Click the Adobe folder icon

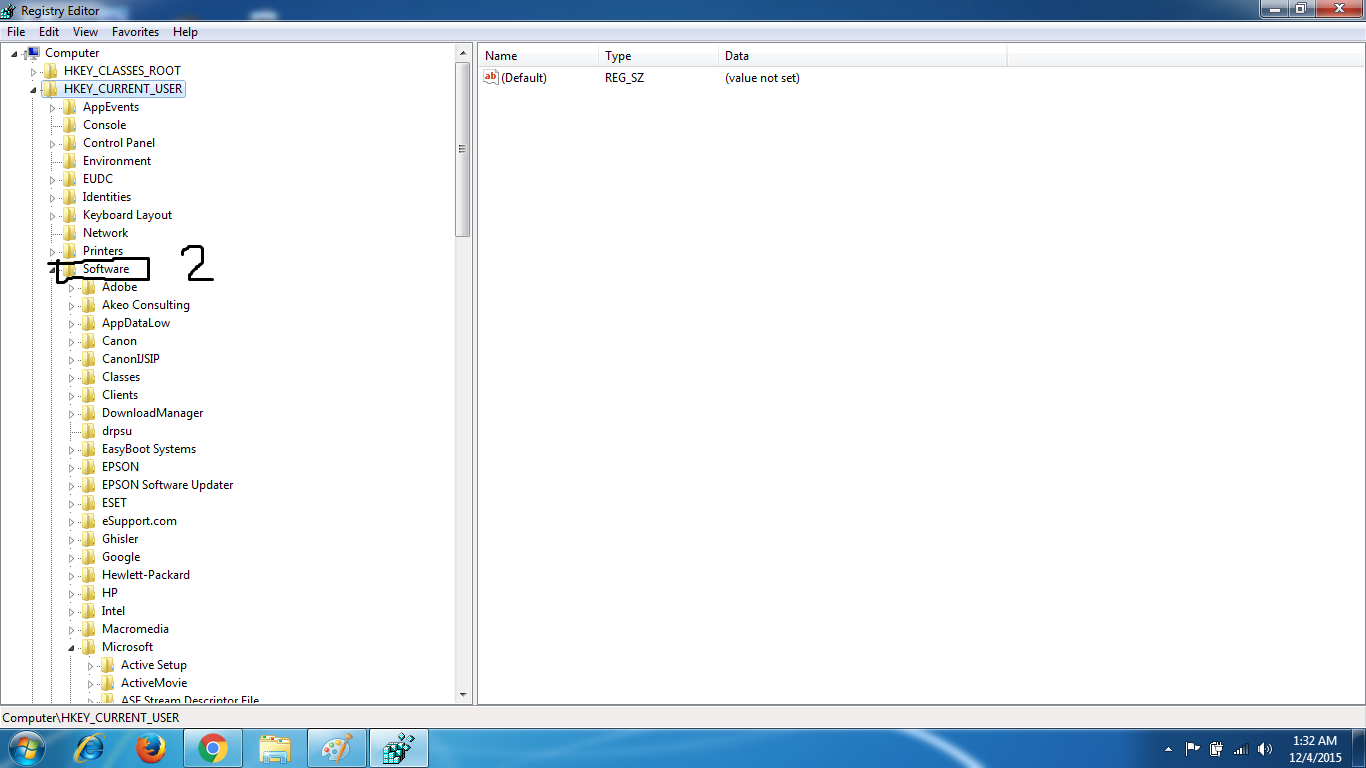pos(88,287)
